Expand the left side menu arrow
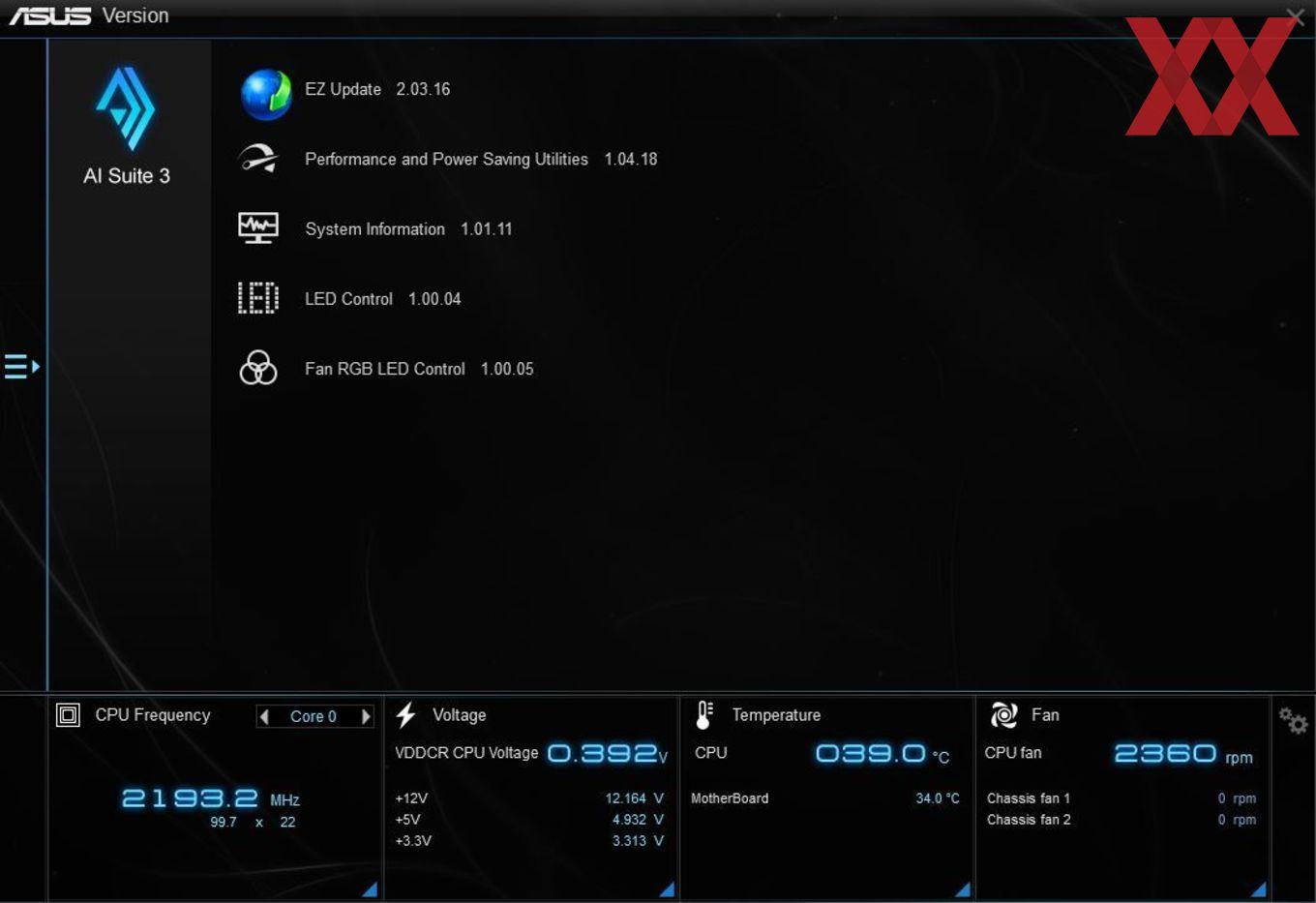Image resolution: width=1316 pixels, height=903 pixels. pyautogui.click(x=21, y=367)
